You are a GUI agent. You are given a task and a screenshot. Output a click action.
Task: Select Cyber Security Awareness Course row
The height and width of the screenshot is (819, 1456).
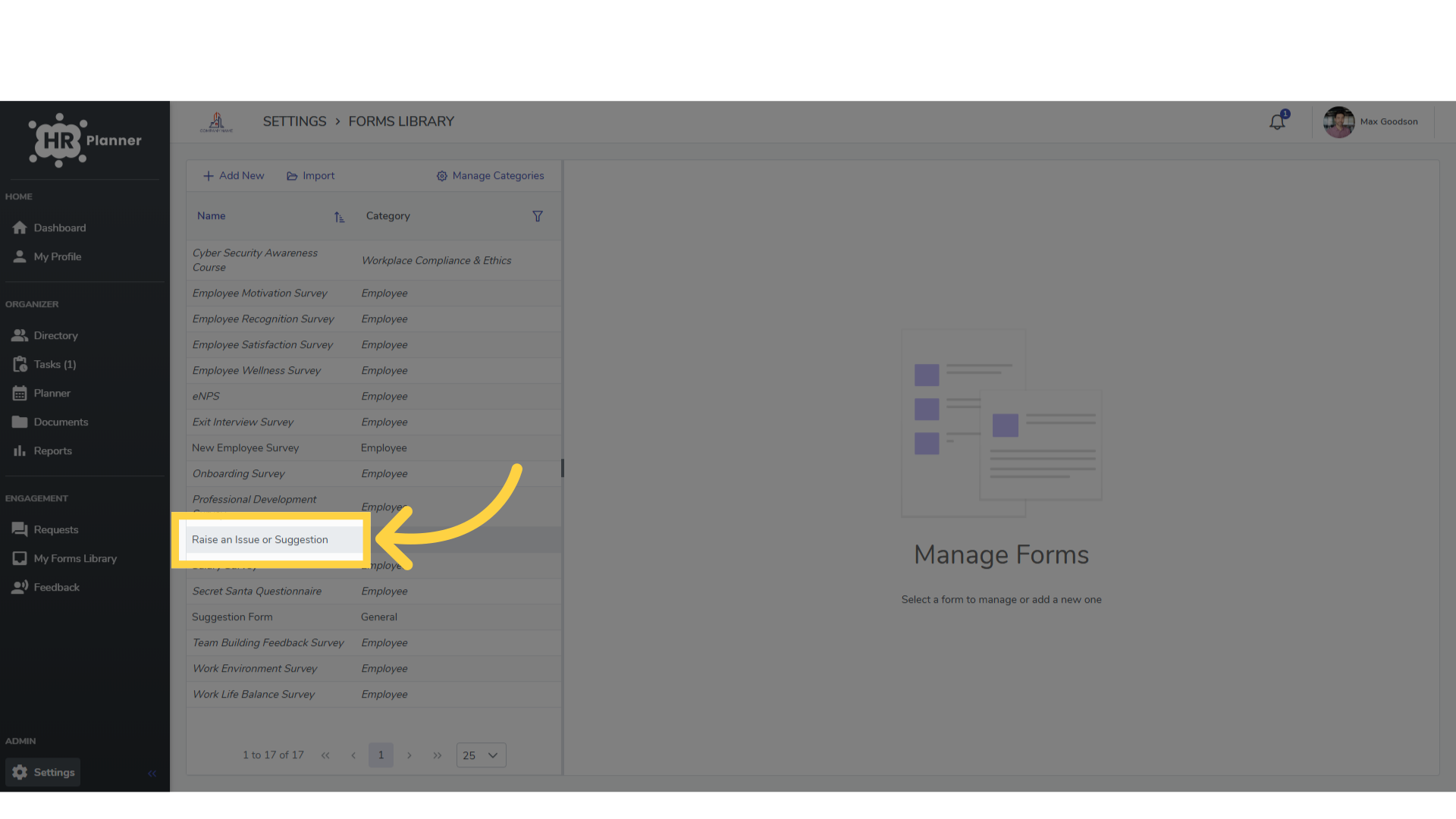[x=374, y=260]
